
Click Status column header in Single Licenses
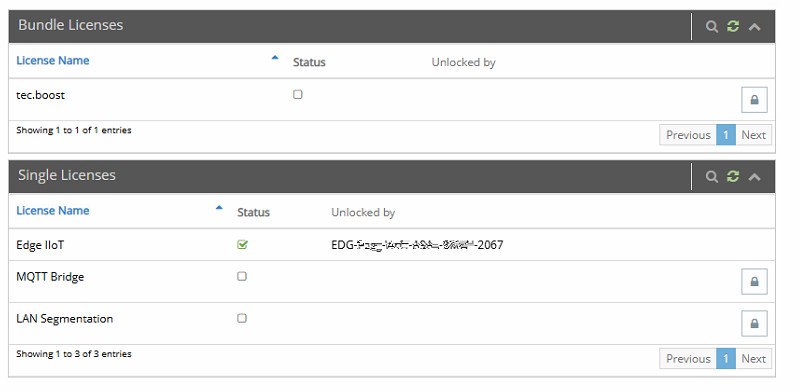(253, 212)
